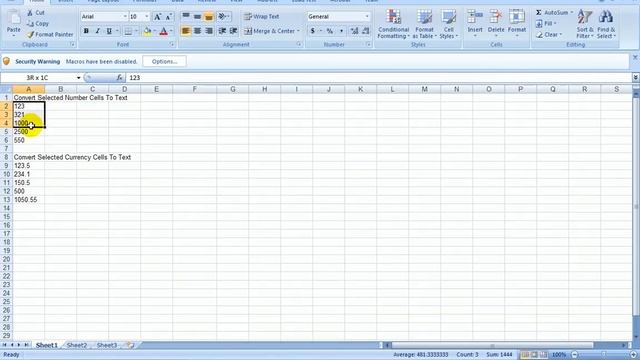Image resolution: width=640 pixels, height=360 pixels.
Task: Toggle Wrap Text for selection
Action: tap(262, 17)
